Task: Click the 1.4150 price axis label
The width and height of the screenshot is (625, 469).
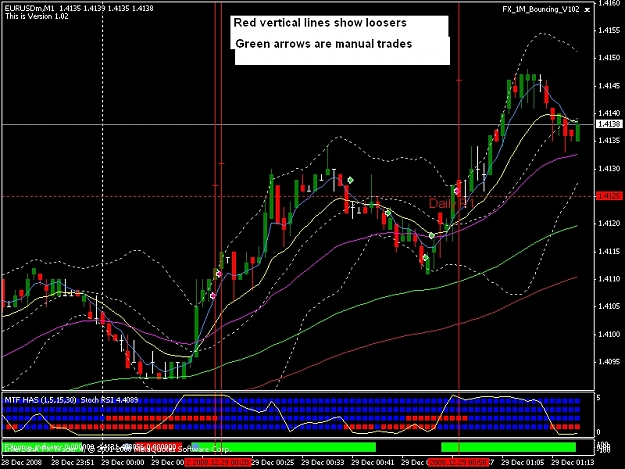Action: [609, 58]
